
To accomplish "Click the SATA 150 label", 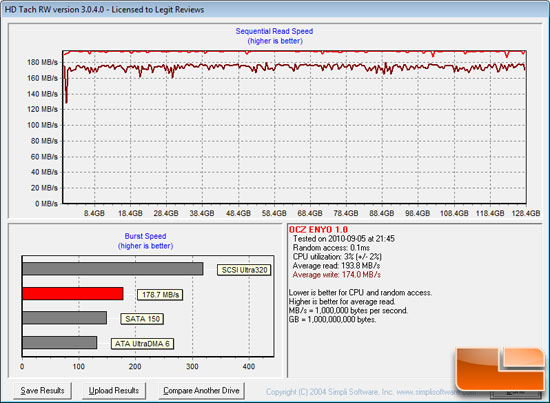I will [x=142, y=319].
